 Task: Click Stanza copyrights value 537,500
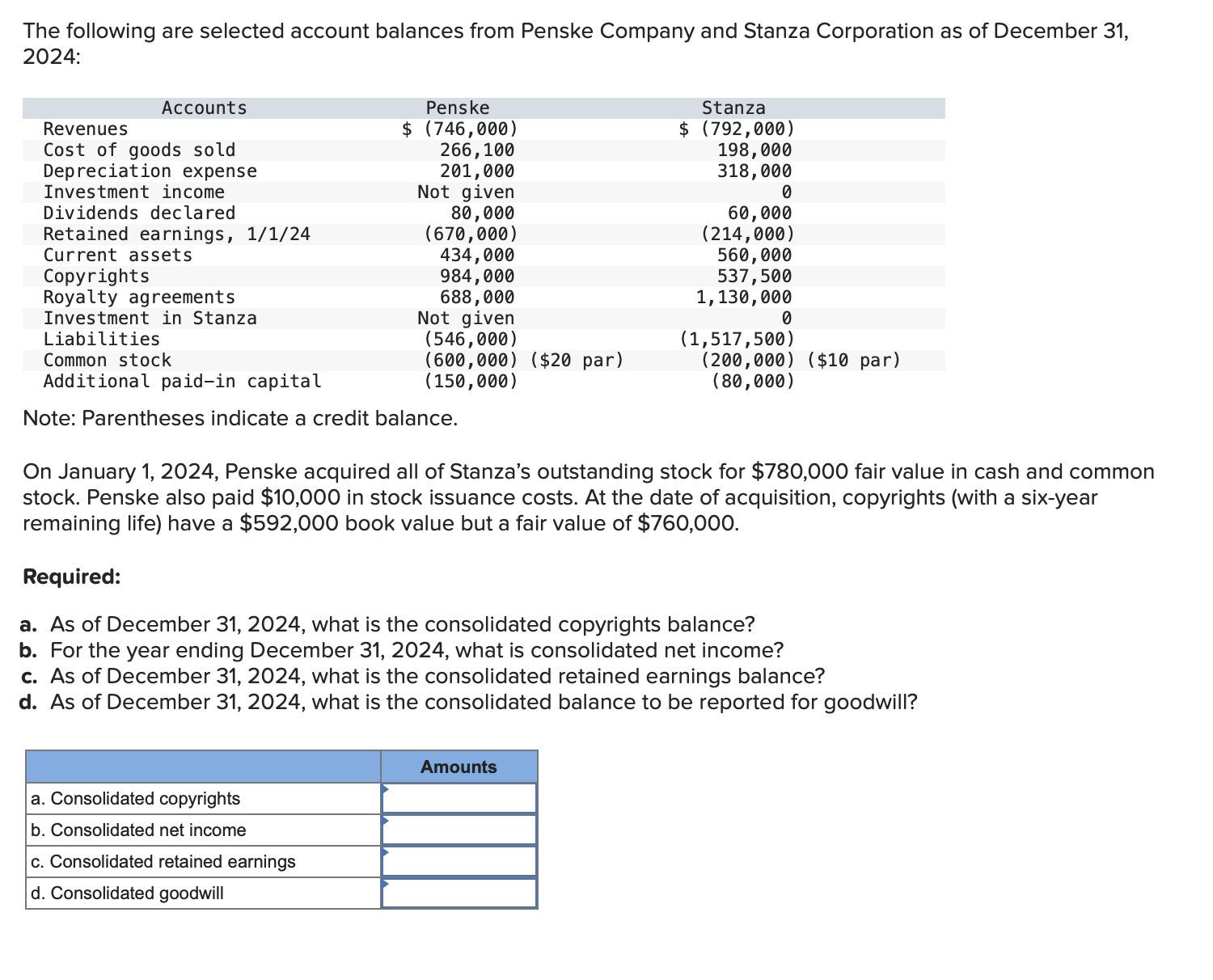pyautogui.click(x=754, y=276)
